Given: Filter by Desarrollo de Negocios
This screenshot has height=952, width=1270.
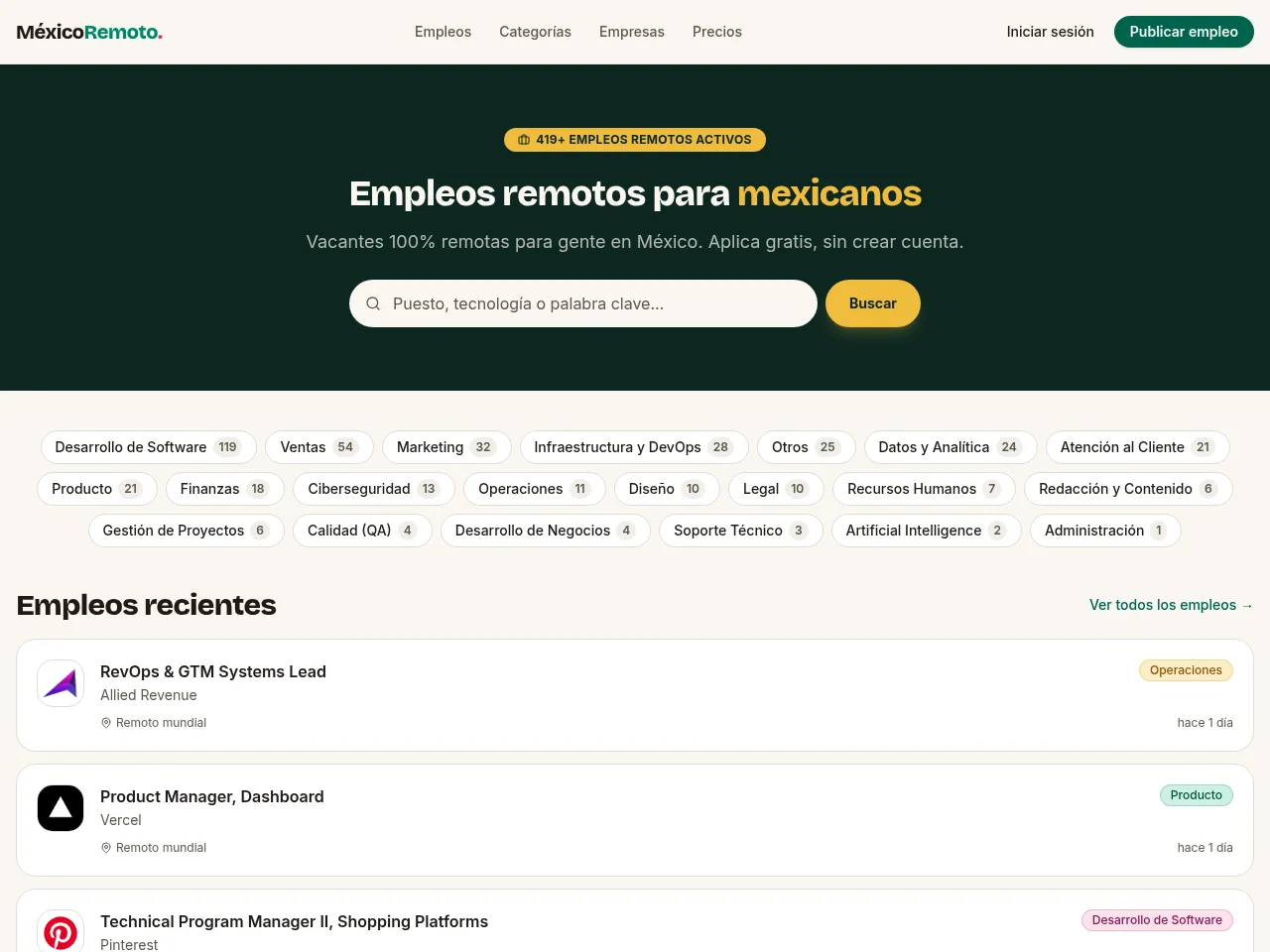Looking at the screenshot, I should click(x=546, y=531).
